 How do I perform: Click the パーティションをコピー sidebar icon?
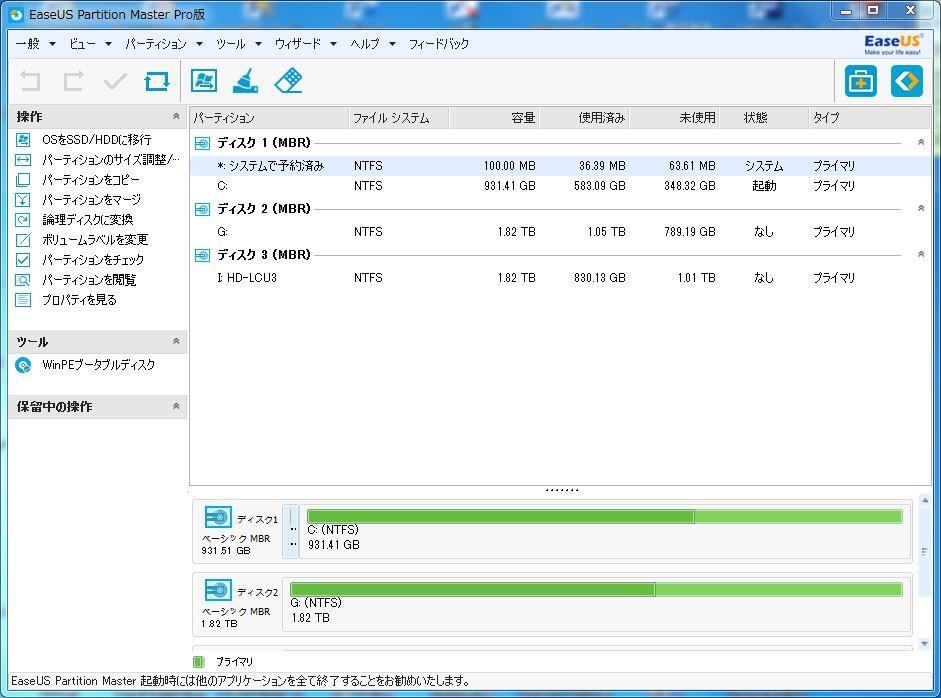23,179
